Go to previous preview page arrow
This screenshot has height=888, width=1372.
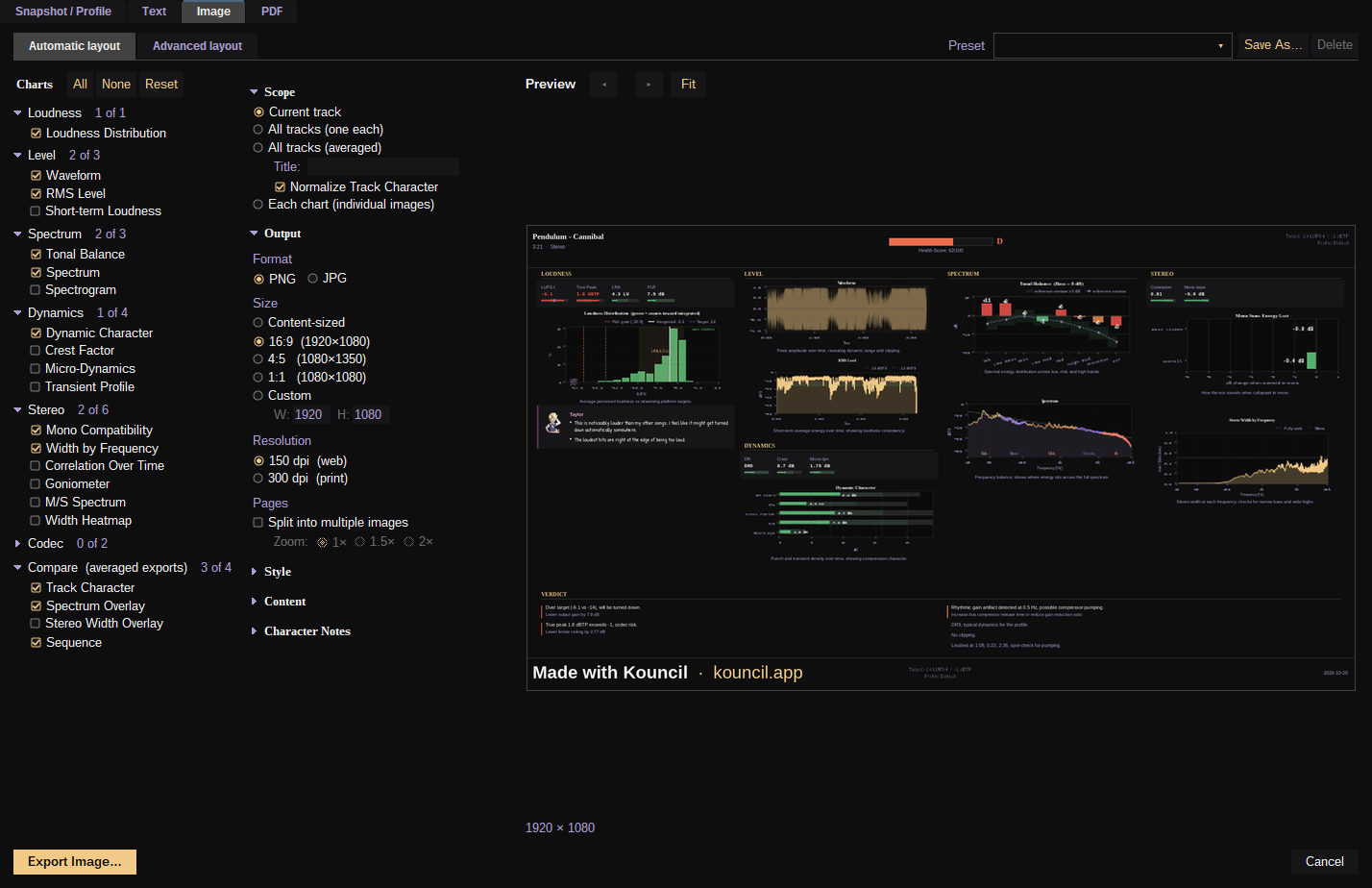(x=603, y=85)
